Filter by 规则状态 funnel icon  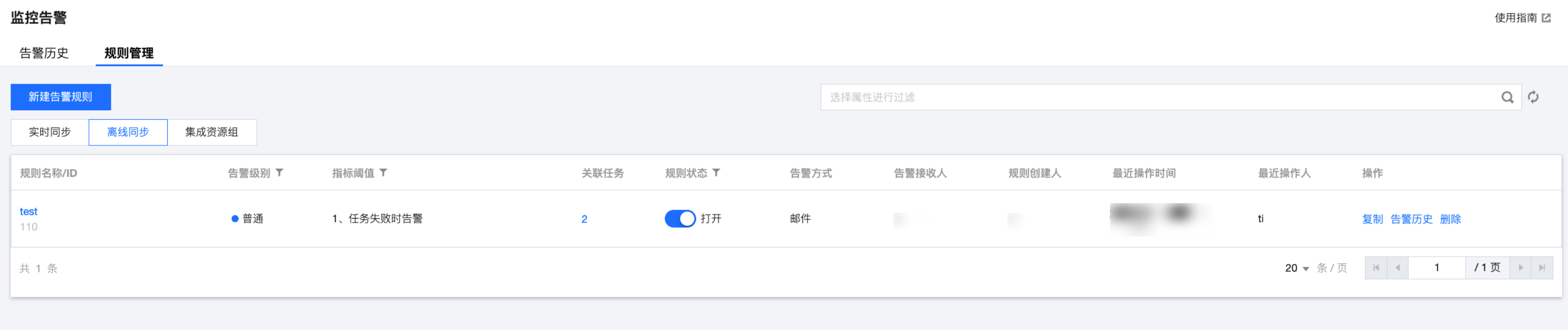point(717,173)
